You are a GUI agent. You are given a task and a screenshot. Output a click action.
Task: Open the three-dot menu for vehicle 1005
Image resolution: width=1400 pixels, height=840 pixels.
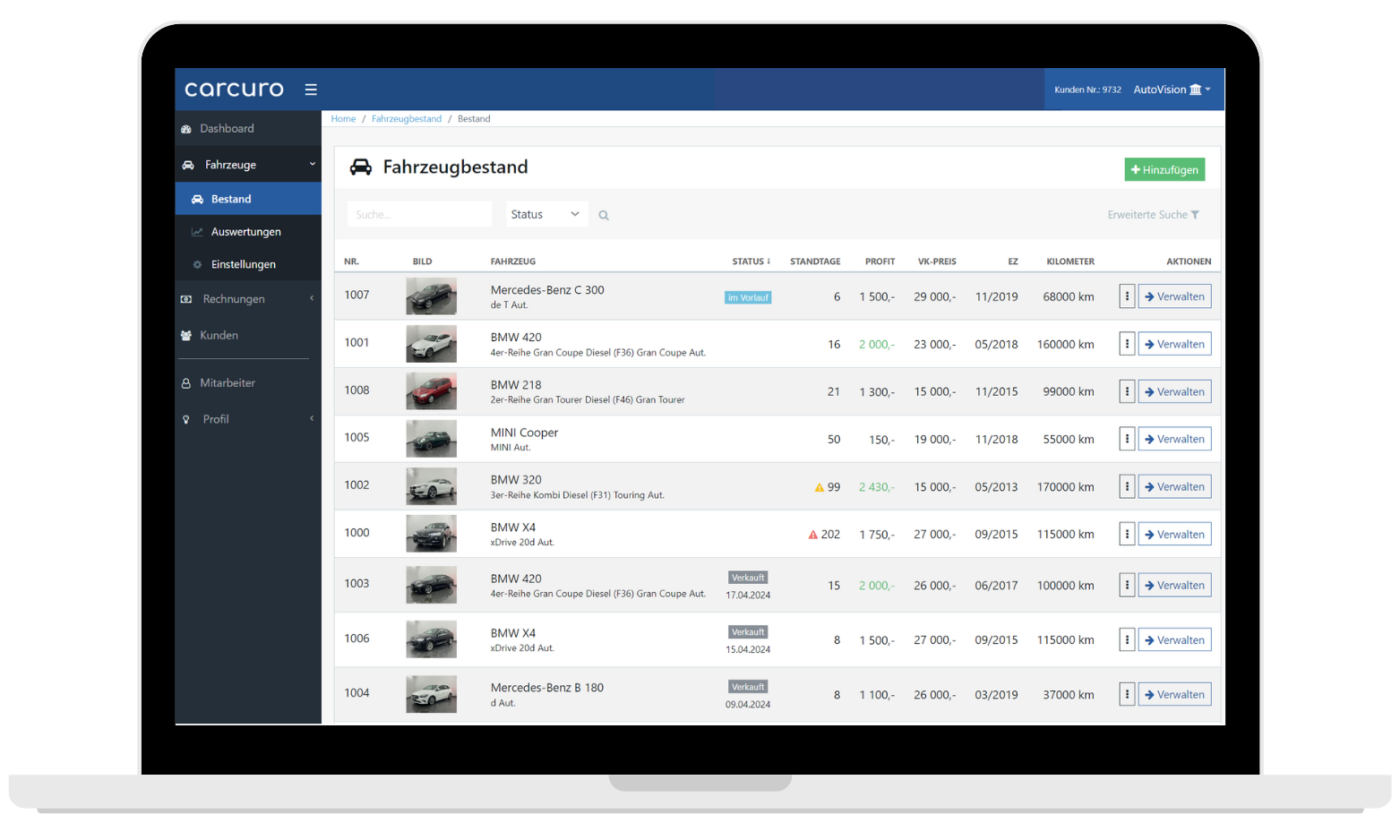(x=1127, y=439)
